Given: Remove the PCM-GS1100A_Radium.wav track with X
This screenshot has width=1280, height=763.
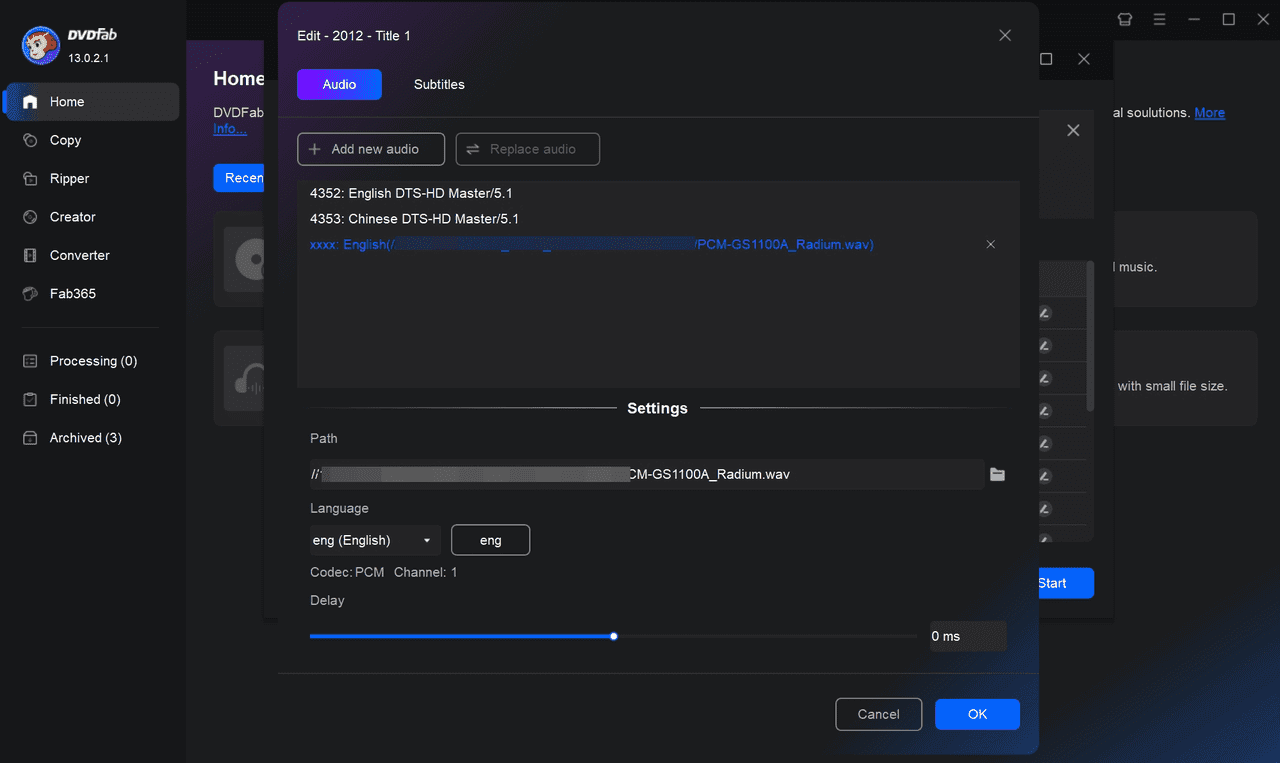Looking at the screenshot, I should [991, 244].
